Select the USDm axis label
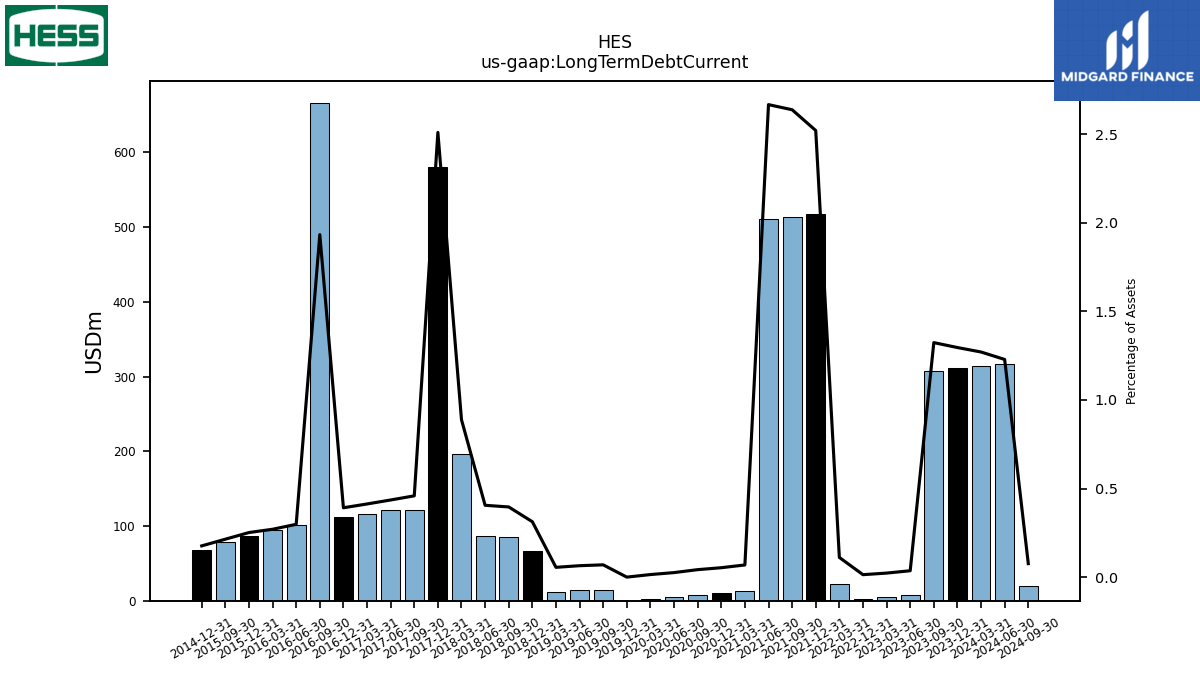Viewport: 1200px width, 675px height. (x=94, y=342)
